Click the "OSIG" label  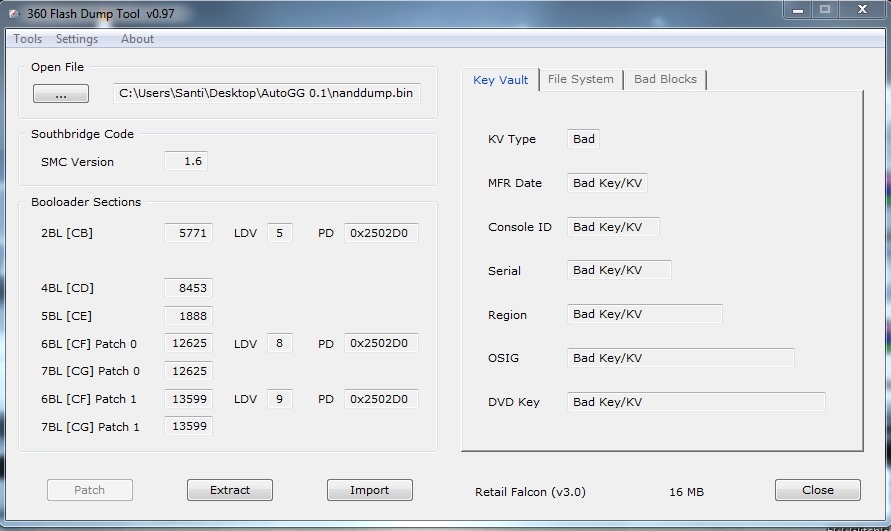(503, 358)
